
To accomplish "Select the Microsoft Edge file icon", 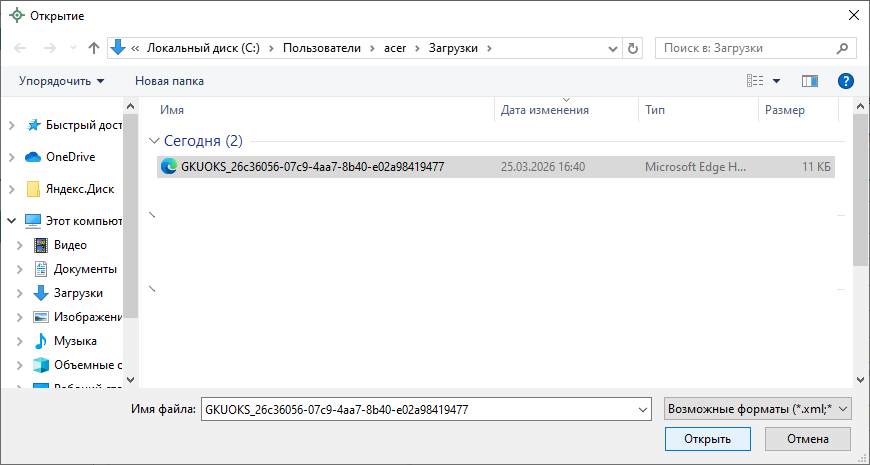I will click(169, 167).
